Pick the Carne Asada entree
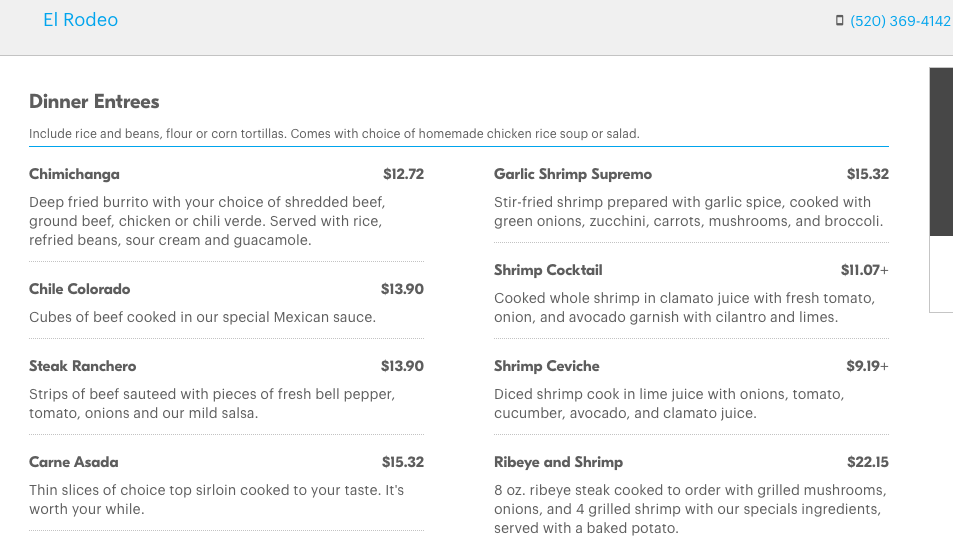The image size is (953, 536). tap(74, 462)
